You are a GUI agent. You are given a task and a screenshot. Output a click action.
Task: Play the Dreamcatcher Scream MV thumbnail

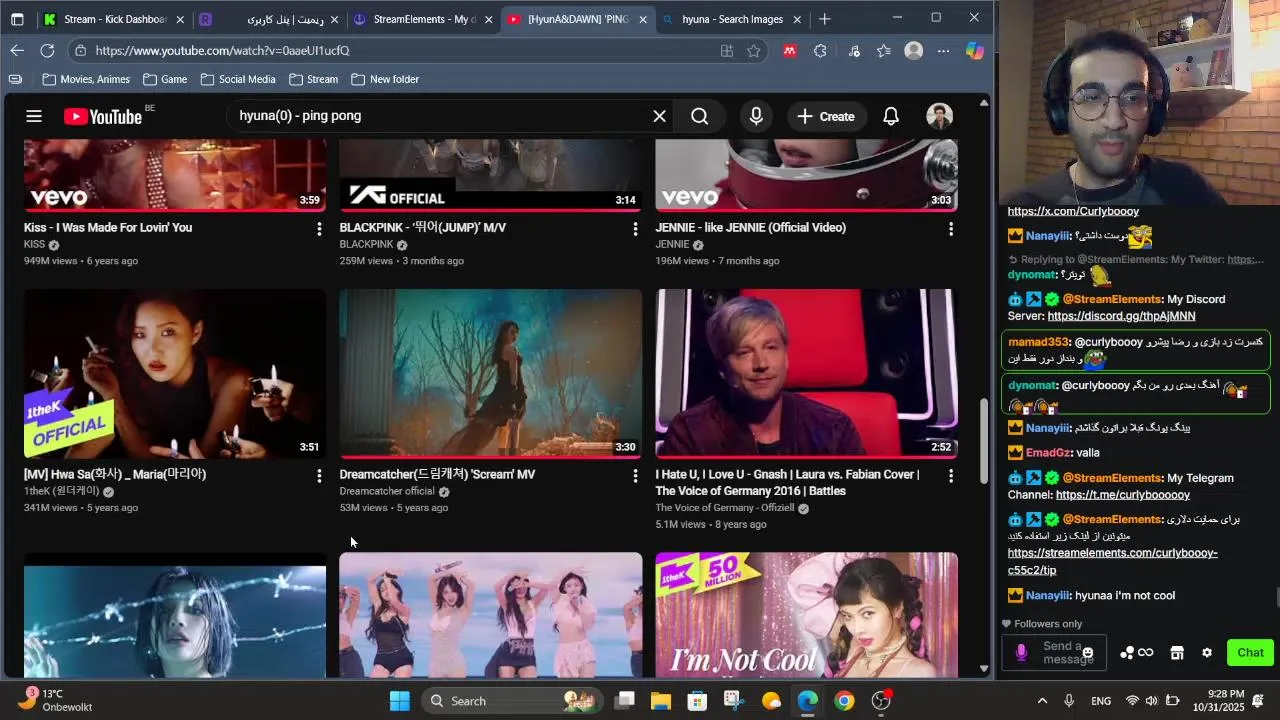tap(491, 373)
